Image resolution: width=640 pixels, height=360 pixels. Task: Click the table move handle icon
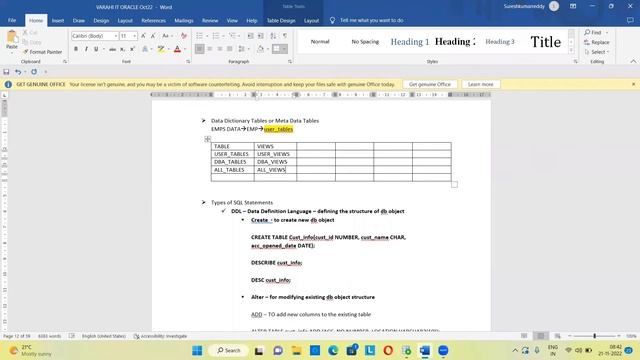tap(207, 139)
